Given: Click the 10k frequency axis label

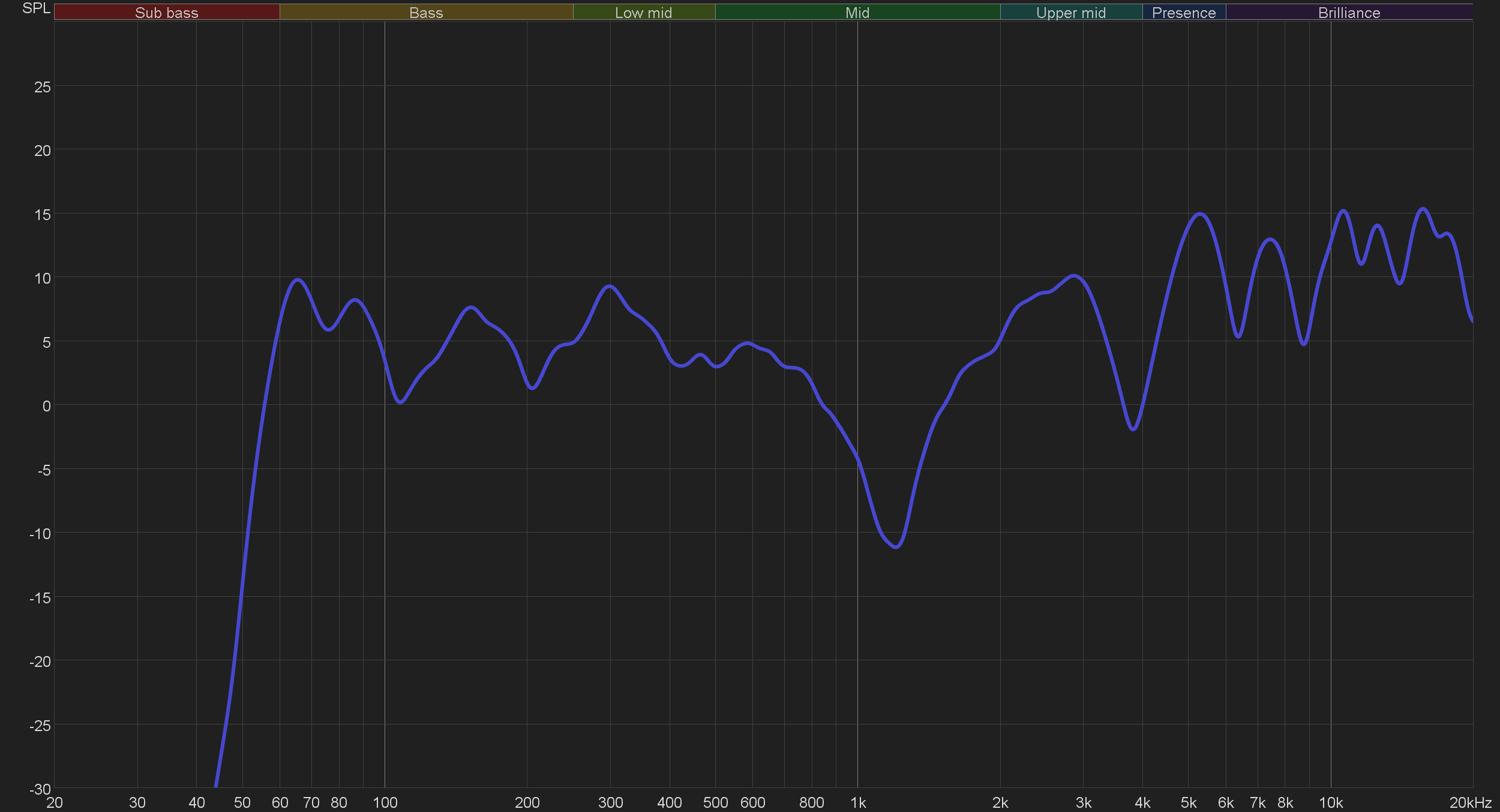Looking at the screenshot, I should coord(1330,802).
